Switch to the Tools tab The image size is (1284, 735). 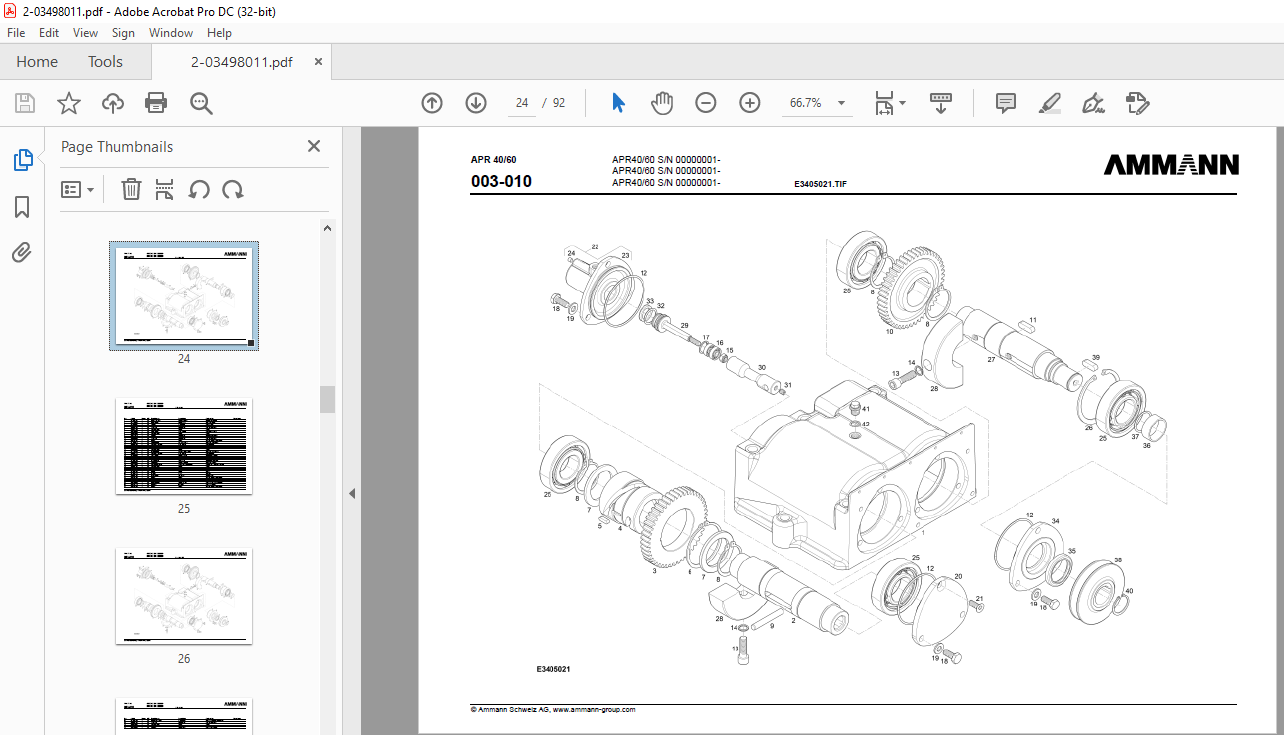pyautogui.click(x=105, y=62)
